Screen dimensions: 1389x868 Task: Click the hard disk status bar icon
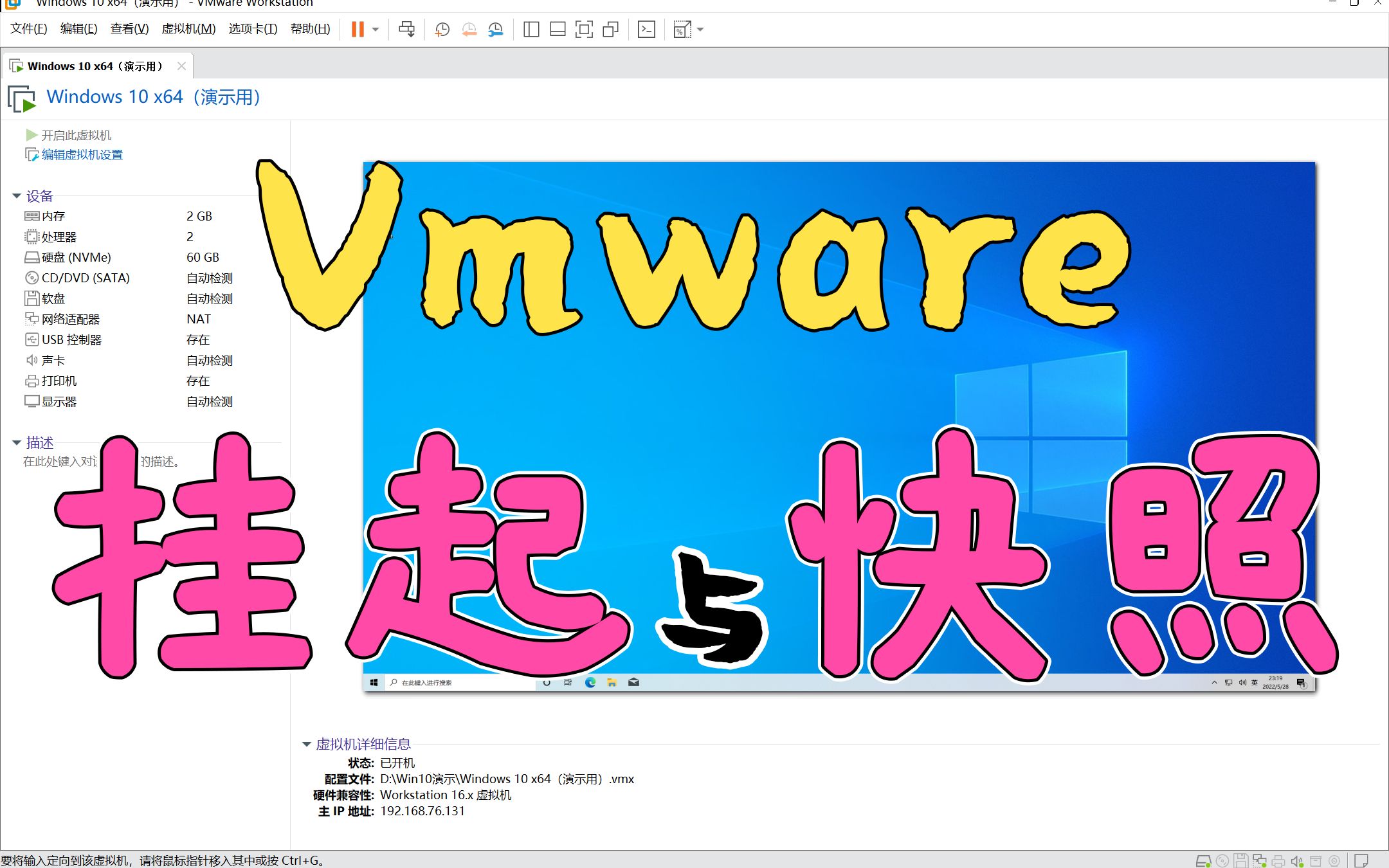click(x=1203, y=860)
